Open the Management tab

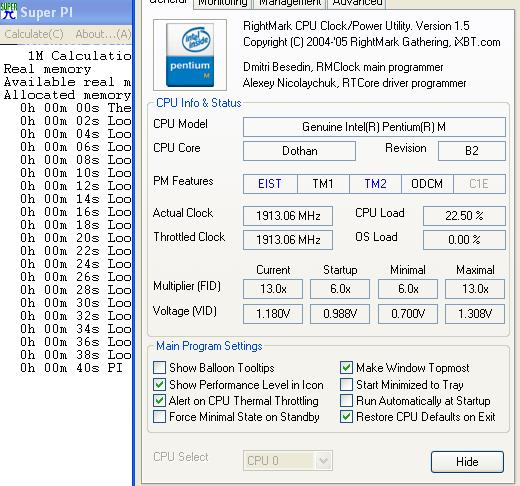[x=290, y=4]
